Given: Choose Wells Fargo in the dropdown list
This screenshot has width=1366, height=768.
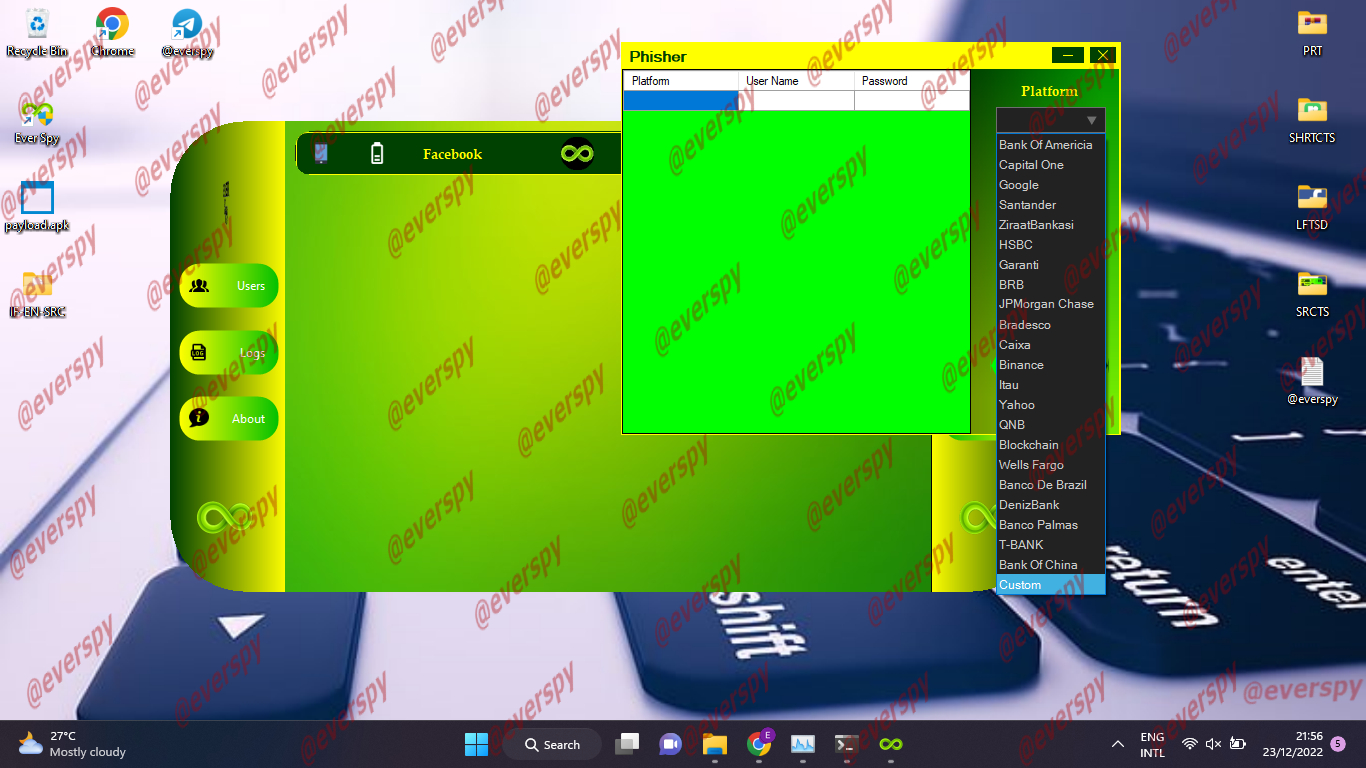Looking at the screenshot, I should 1050,465.
